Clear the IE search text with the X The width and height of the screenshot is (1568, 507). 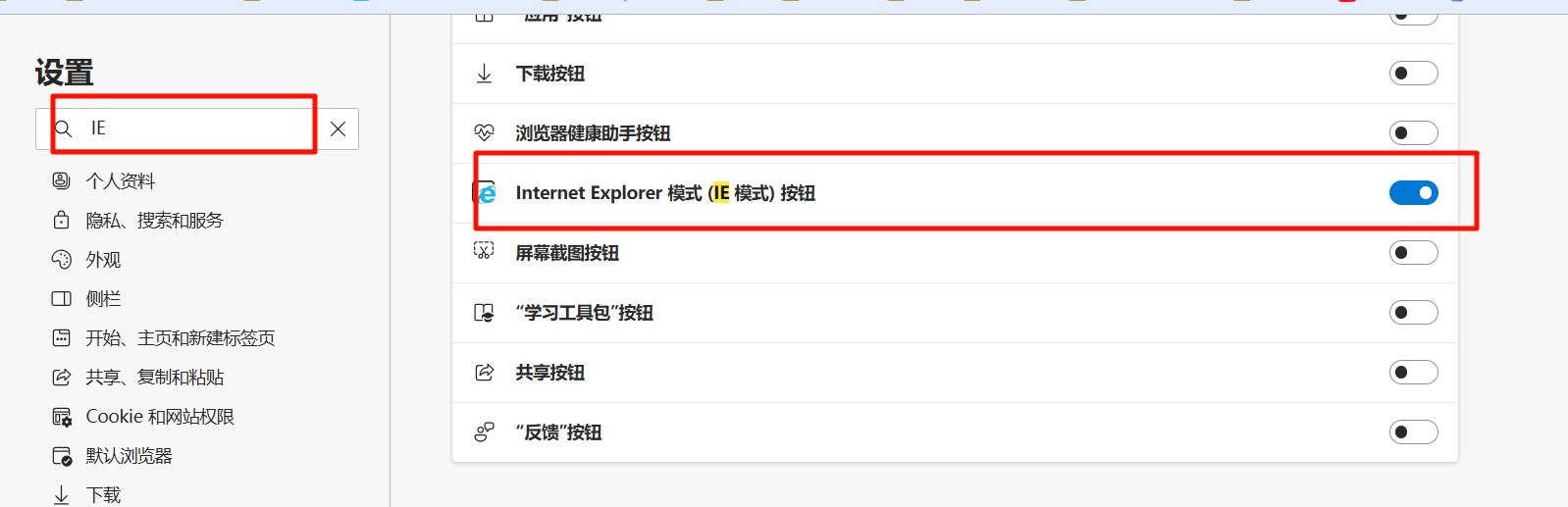click(338, 128)
